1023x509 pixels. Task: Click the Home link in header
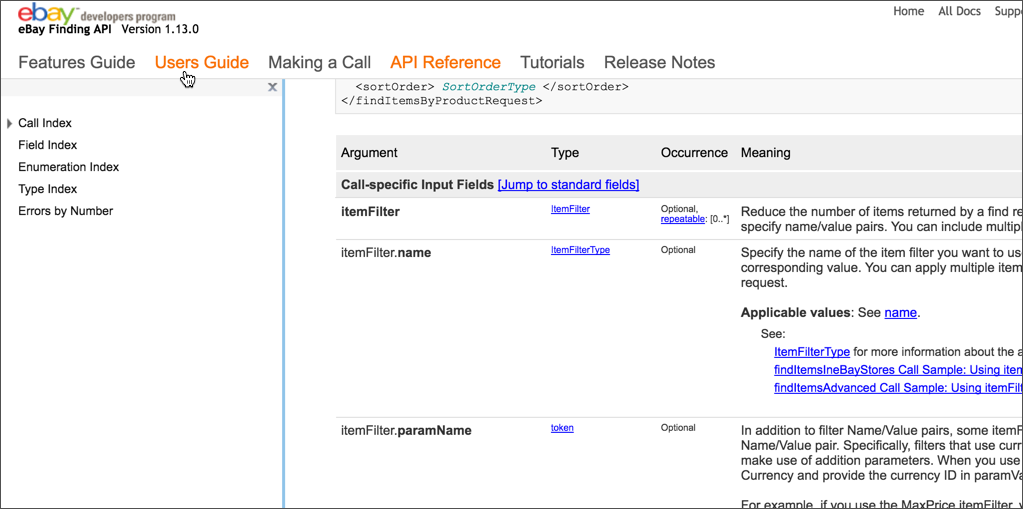tap(908, 11)
